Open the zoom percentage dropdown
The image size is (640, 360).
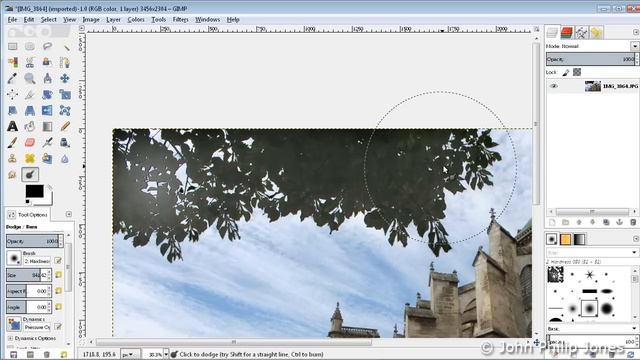166,354
